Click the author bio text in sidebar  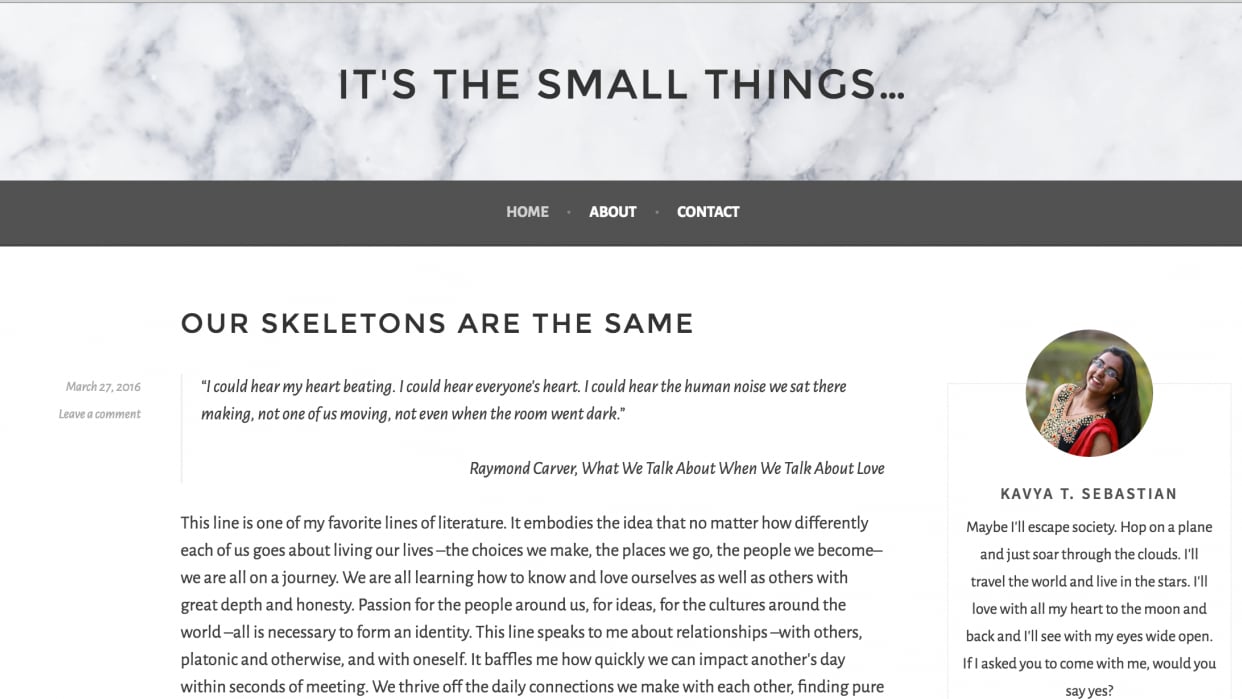point(1089,608)
